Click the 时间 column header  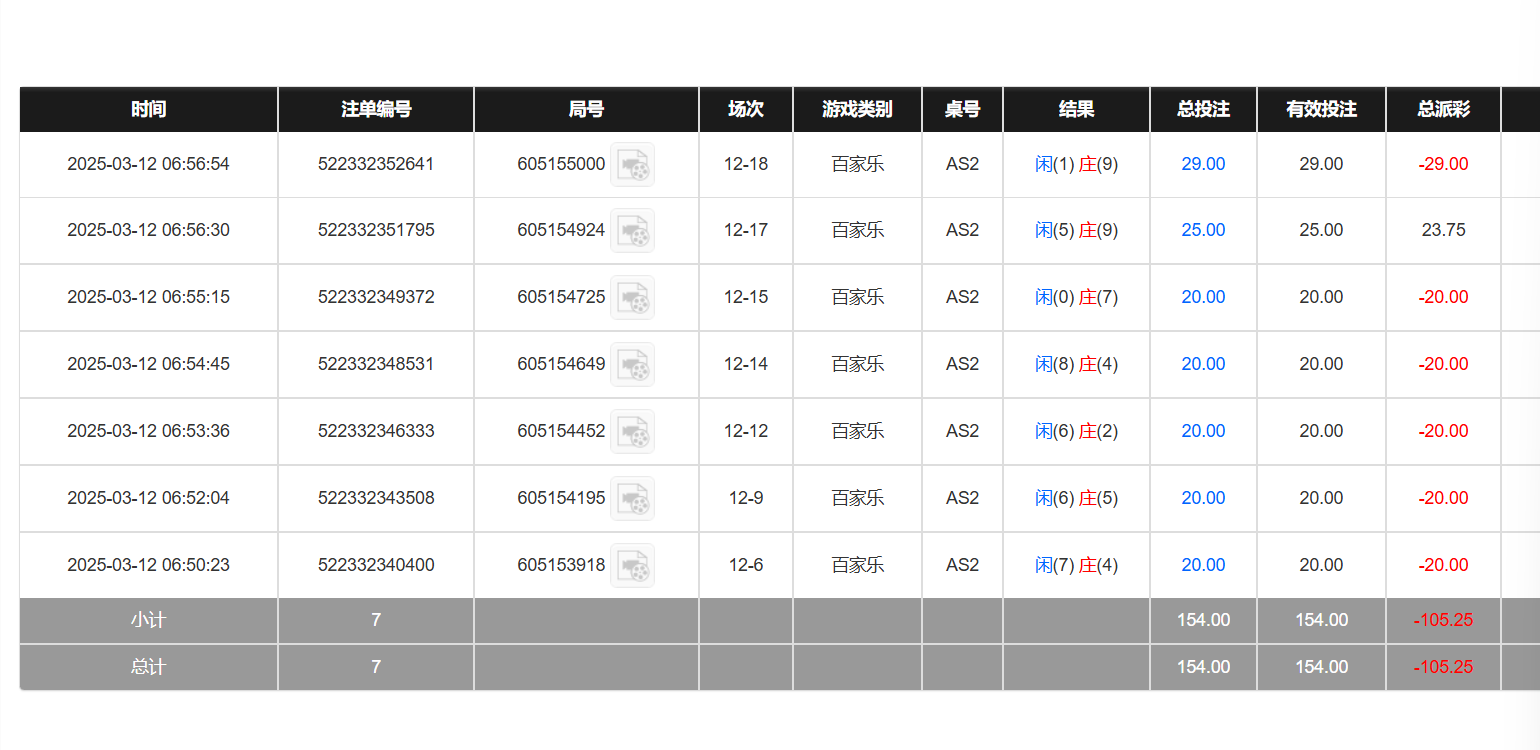coord(148,109)
